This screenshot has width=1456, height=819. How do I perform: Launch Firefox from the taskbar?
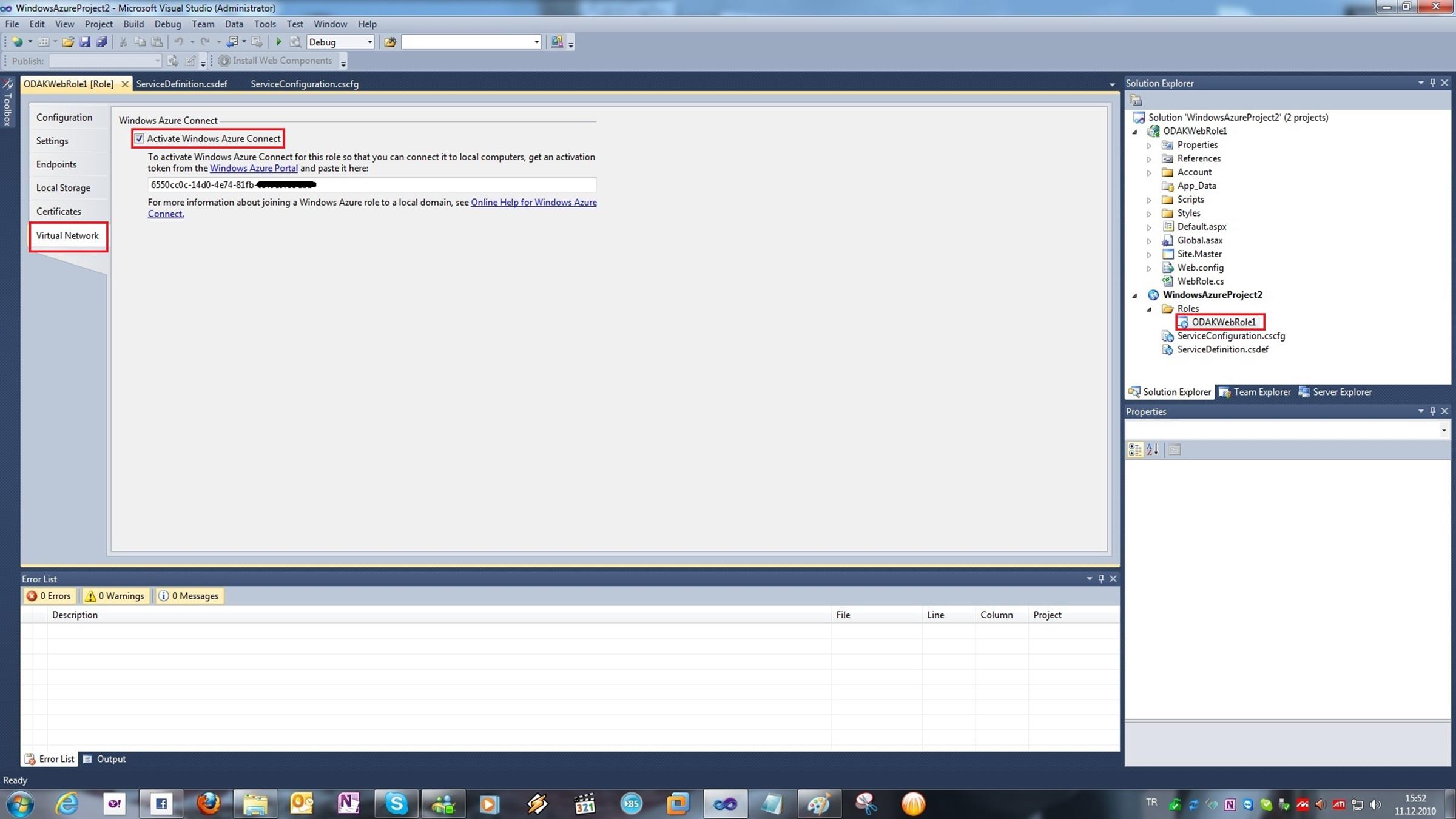[209, 804]
